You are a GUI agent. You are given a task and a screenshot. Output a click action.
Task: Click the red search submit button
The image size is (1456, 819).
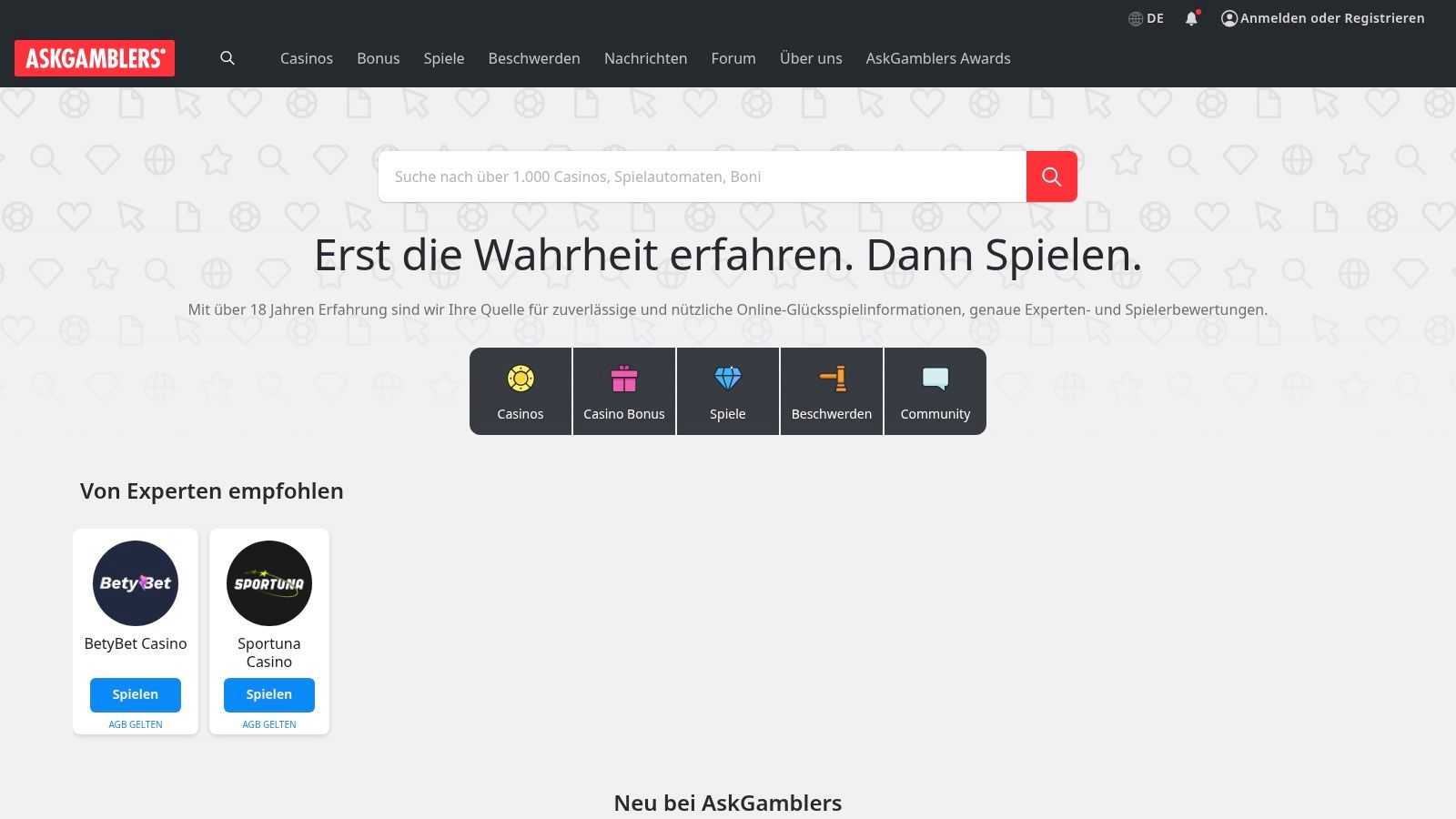1052,177
